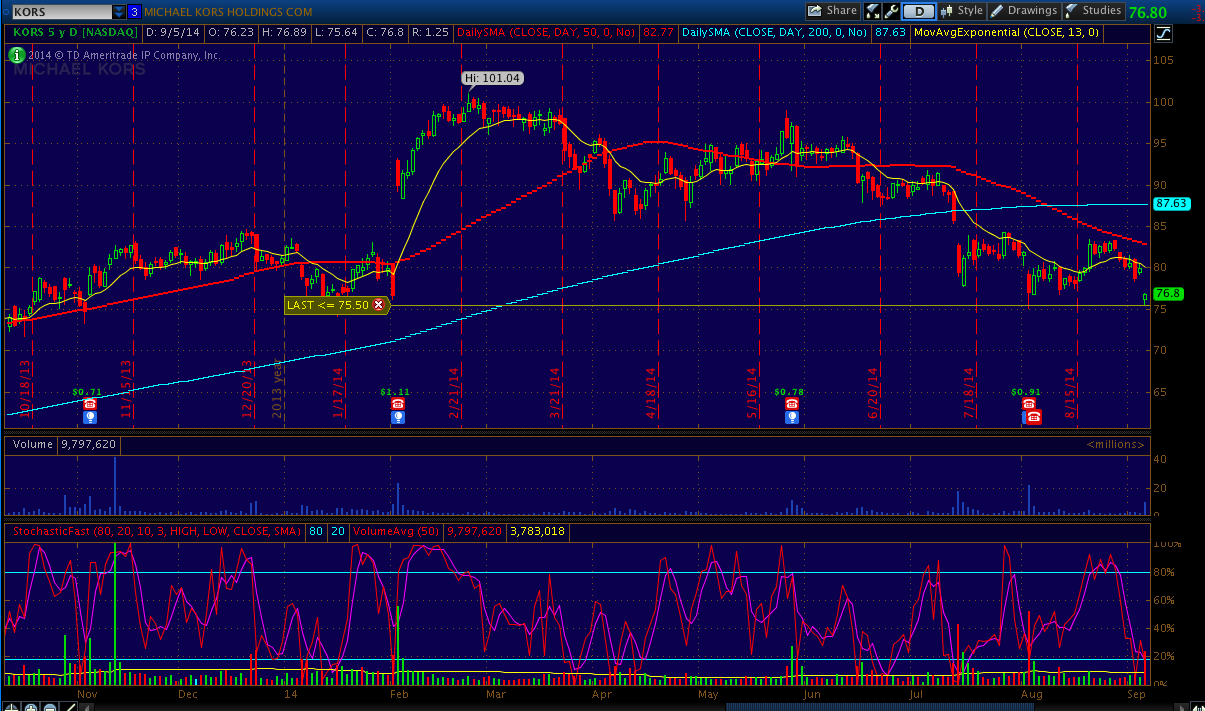Toggle the D daily timeframe button

click(918, 11)
